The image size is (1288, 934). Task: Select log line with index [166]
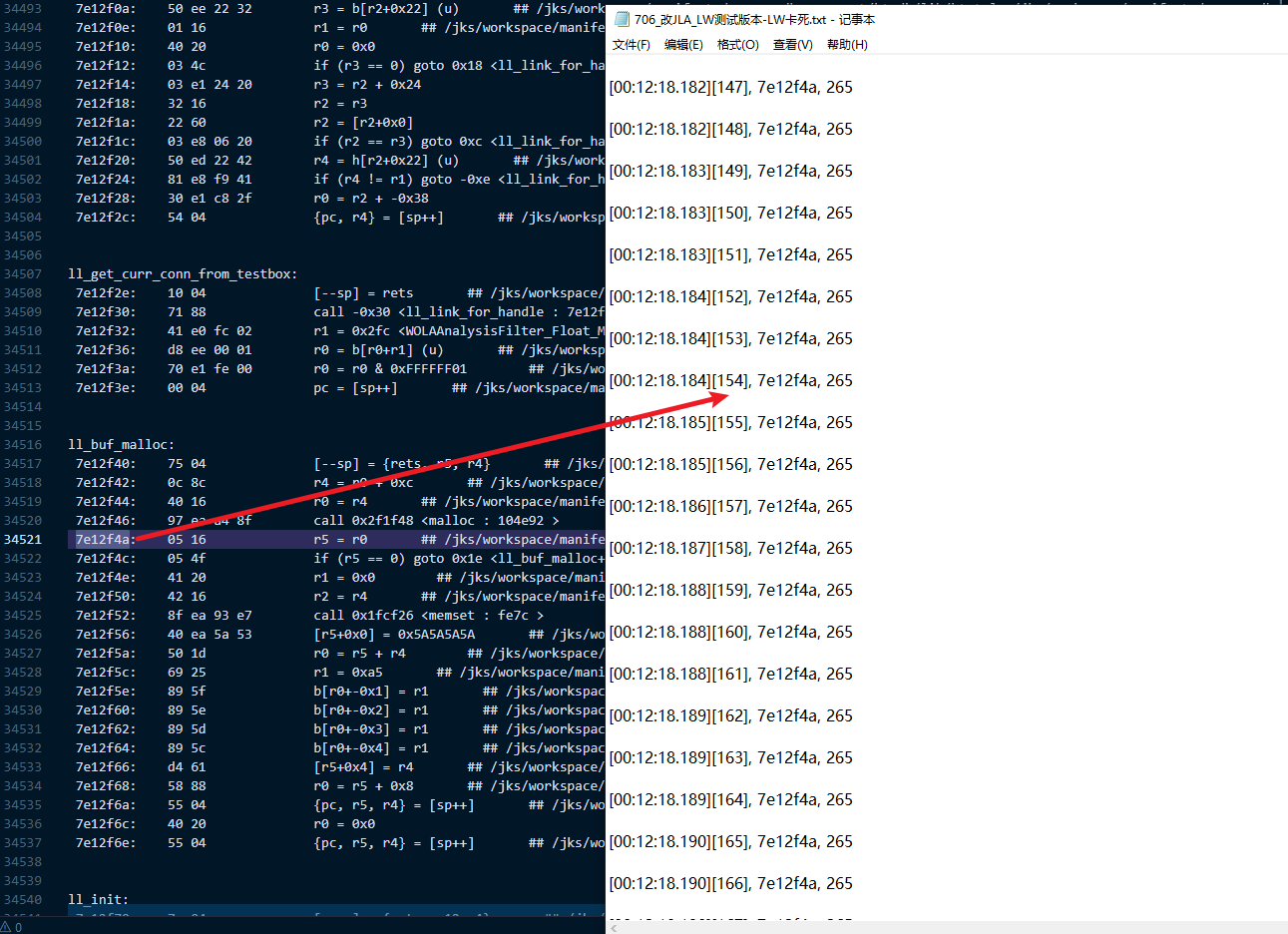pos(731,883)
